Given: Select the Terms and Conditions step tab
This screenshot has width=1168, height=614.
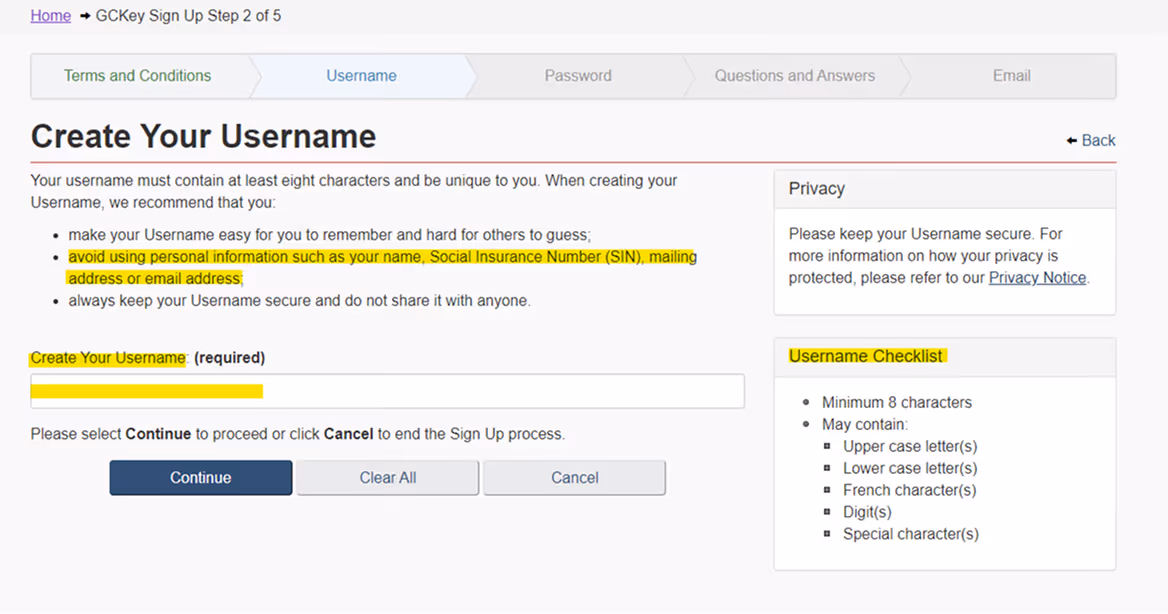Looking at the screenshot, I should (x=137, y=76).
